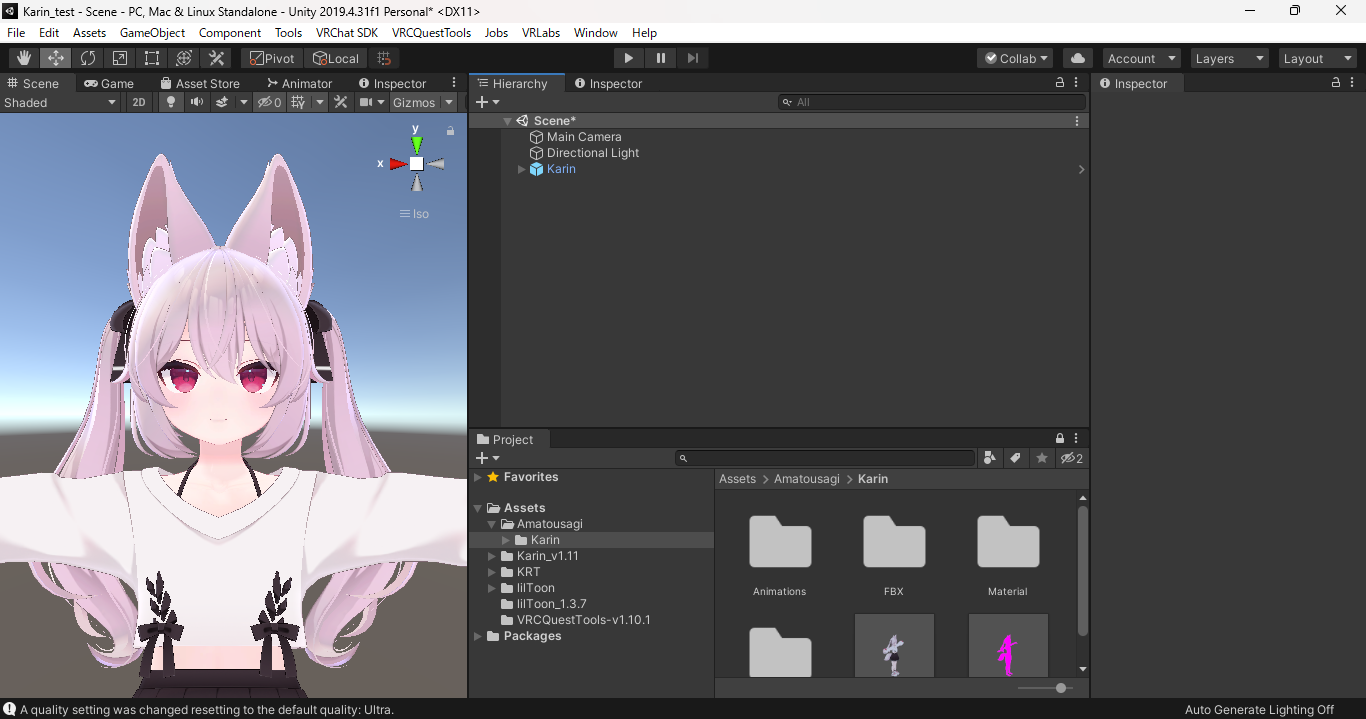The image size is (1366, 719).
Task: Toggle scene effects like skybox
Action: pos(222,102)
